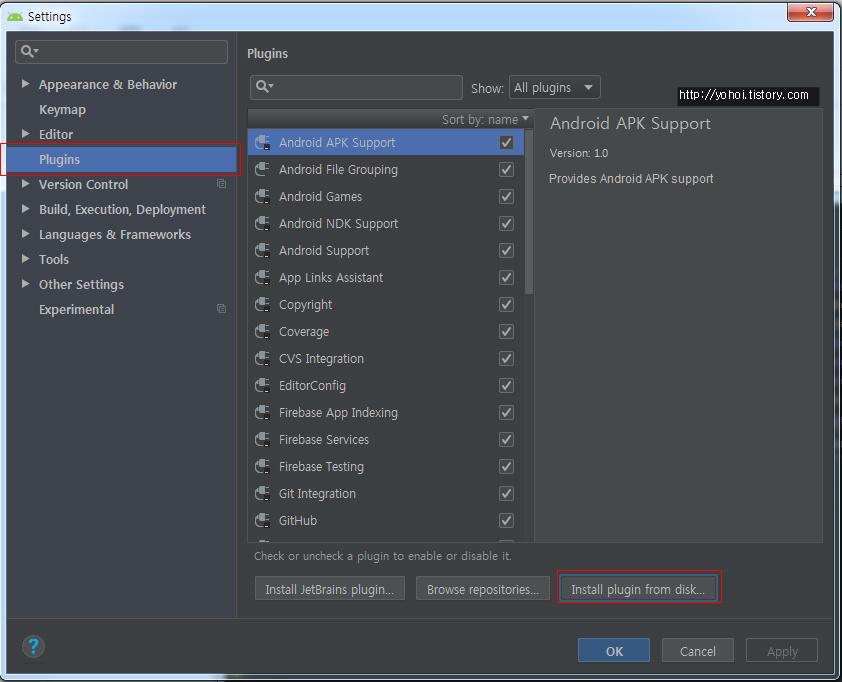This screenshot has height=682, width=842.
Task: Expand Build, Execution, Deployment node
Action: click(x=25, y=209)
